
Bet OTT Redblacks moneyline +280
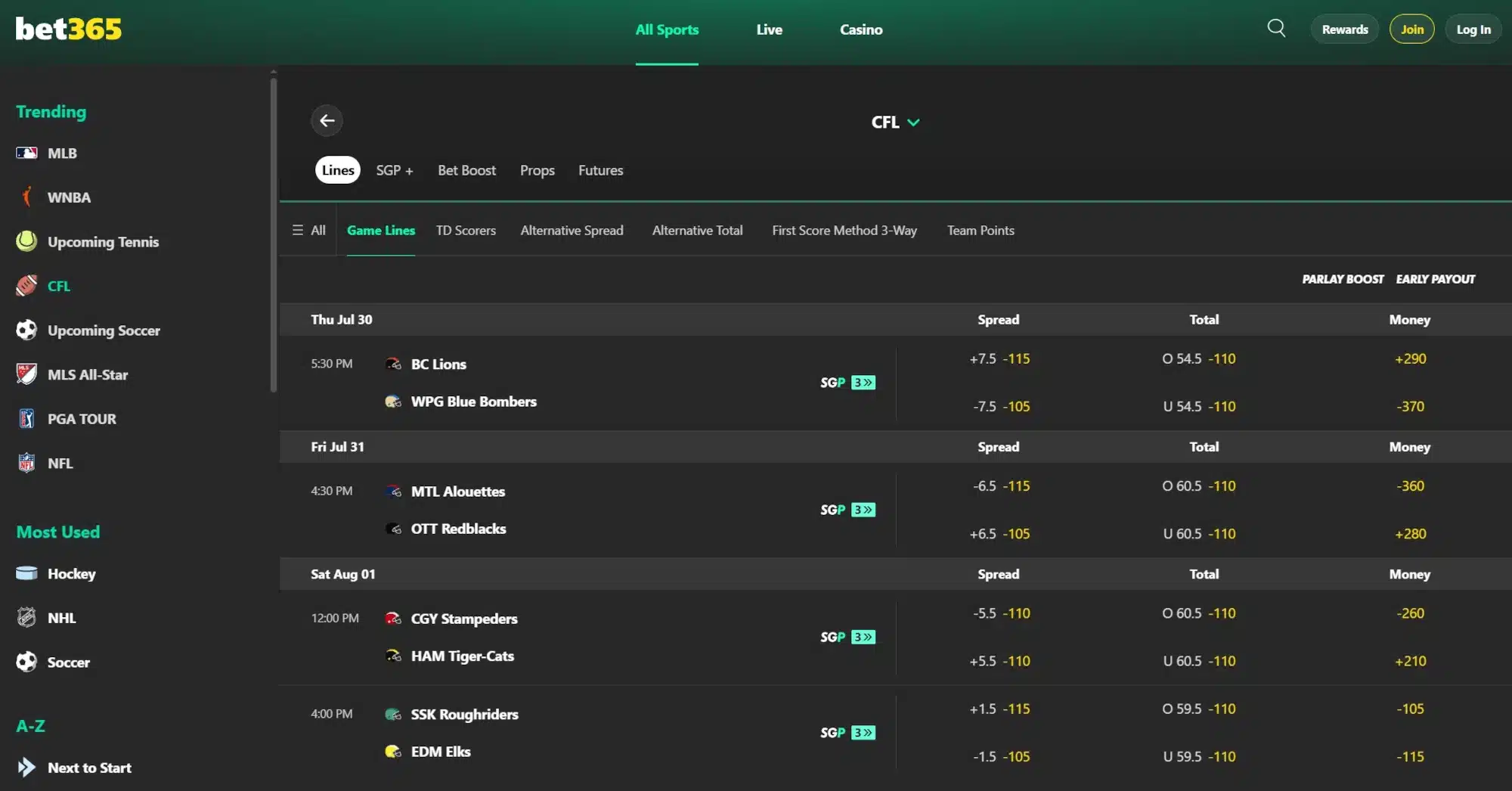click(1410, 533)
